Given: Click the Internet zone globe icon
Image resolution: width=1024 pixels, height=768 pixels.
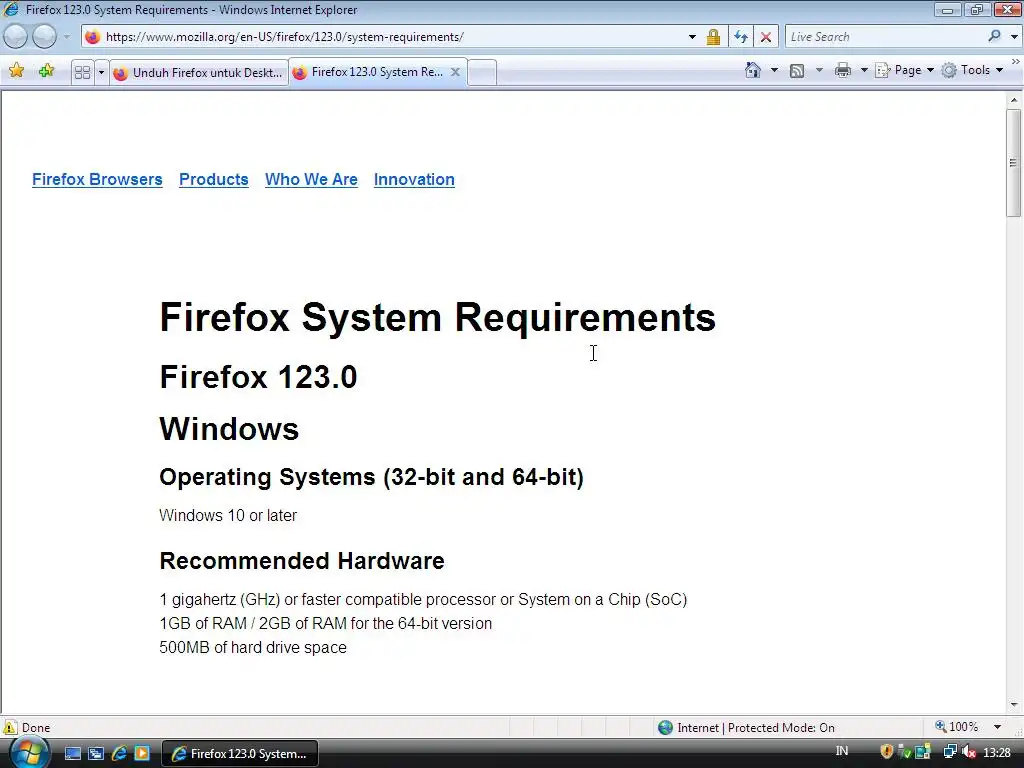Looking at the screenshot, I should click(x=665, y=728).
